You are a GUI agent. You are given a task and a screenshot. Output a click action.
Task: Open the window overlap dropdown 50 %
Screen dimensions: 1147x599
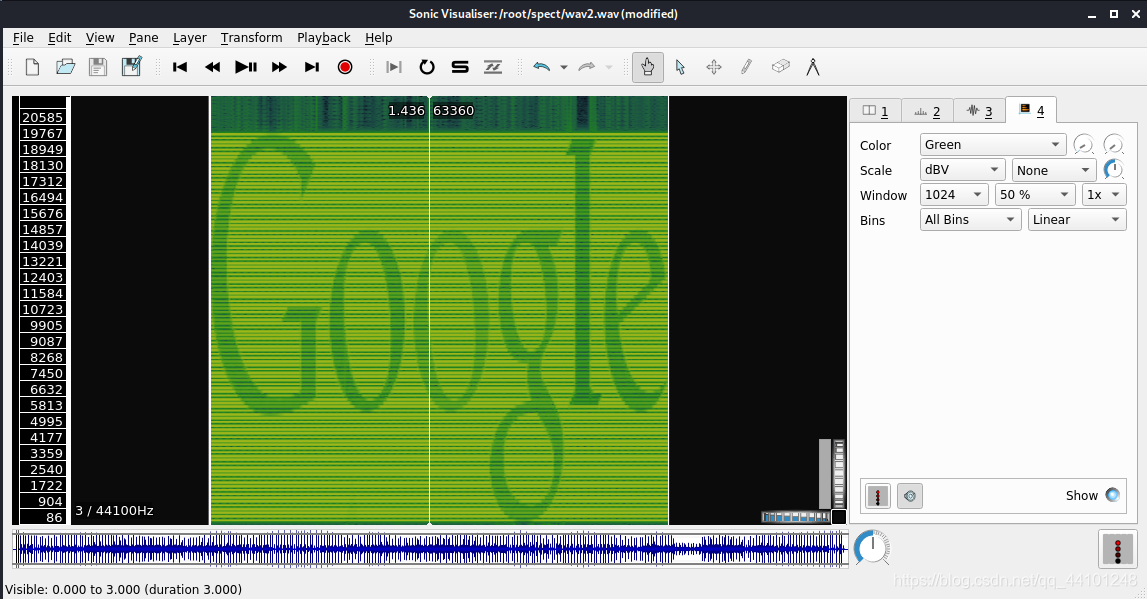[x=1034, y=195]
